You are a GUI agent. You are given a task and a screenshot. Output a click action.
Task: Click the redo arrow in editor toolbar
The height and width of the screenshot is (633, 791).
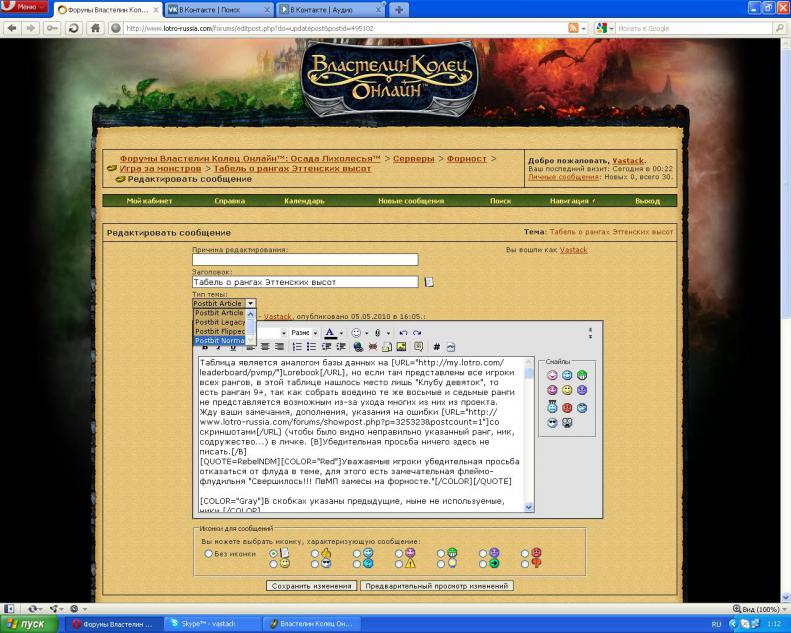click(417, 333)
